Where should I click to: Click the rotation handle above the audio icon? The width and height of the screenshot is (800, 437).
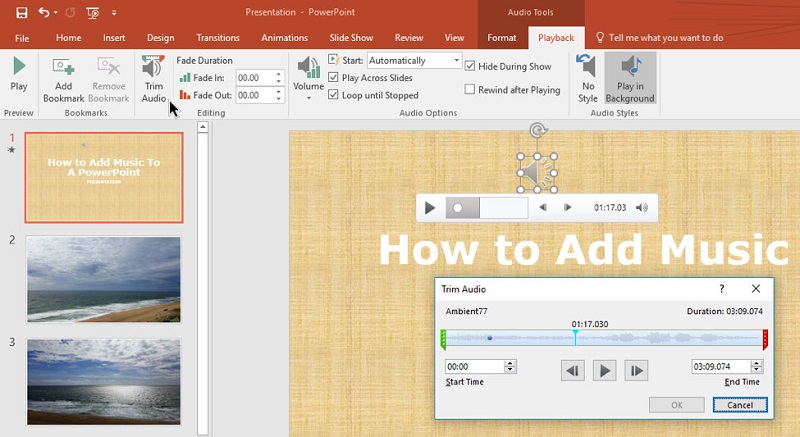(x=537, y=131)
